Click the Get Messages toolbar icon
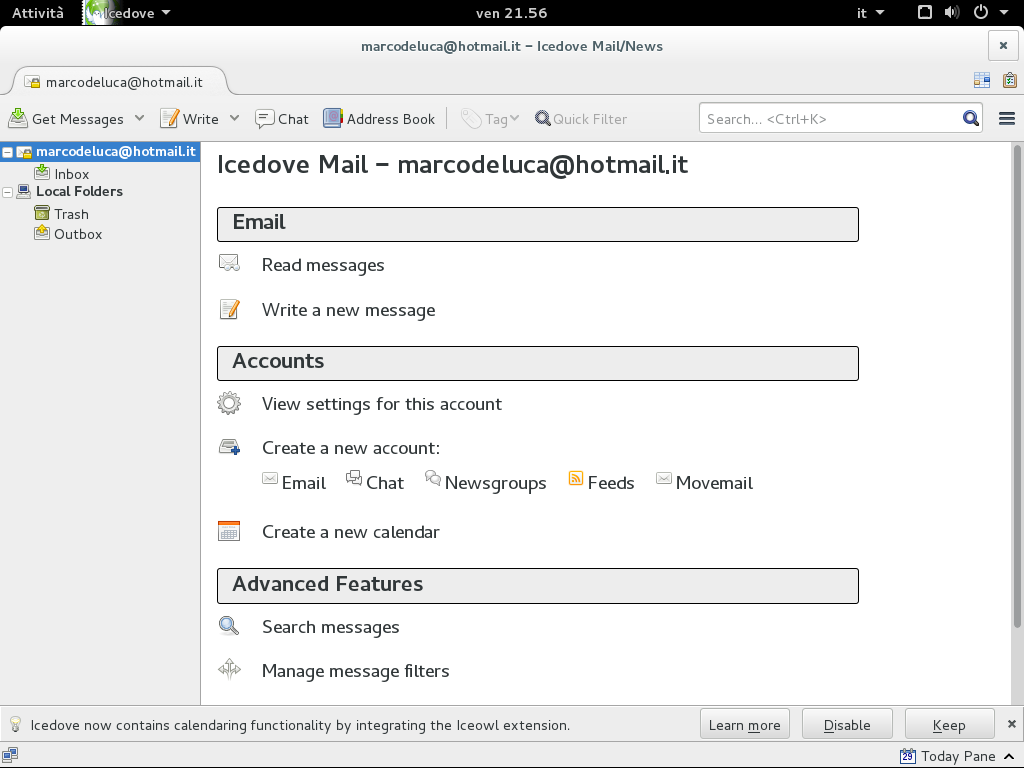1024x768 pixels. point(18,118)
